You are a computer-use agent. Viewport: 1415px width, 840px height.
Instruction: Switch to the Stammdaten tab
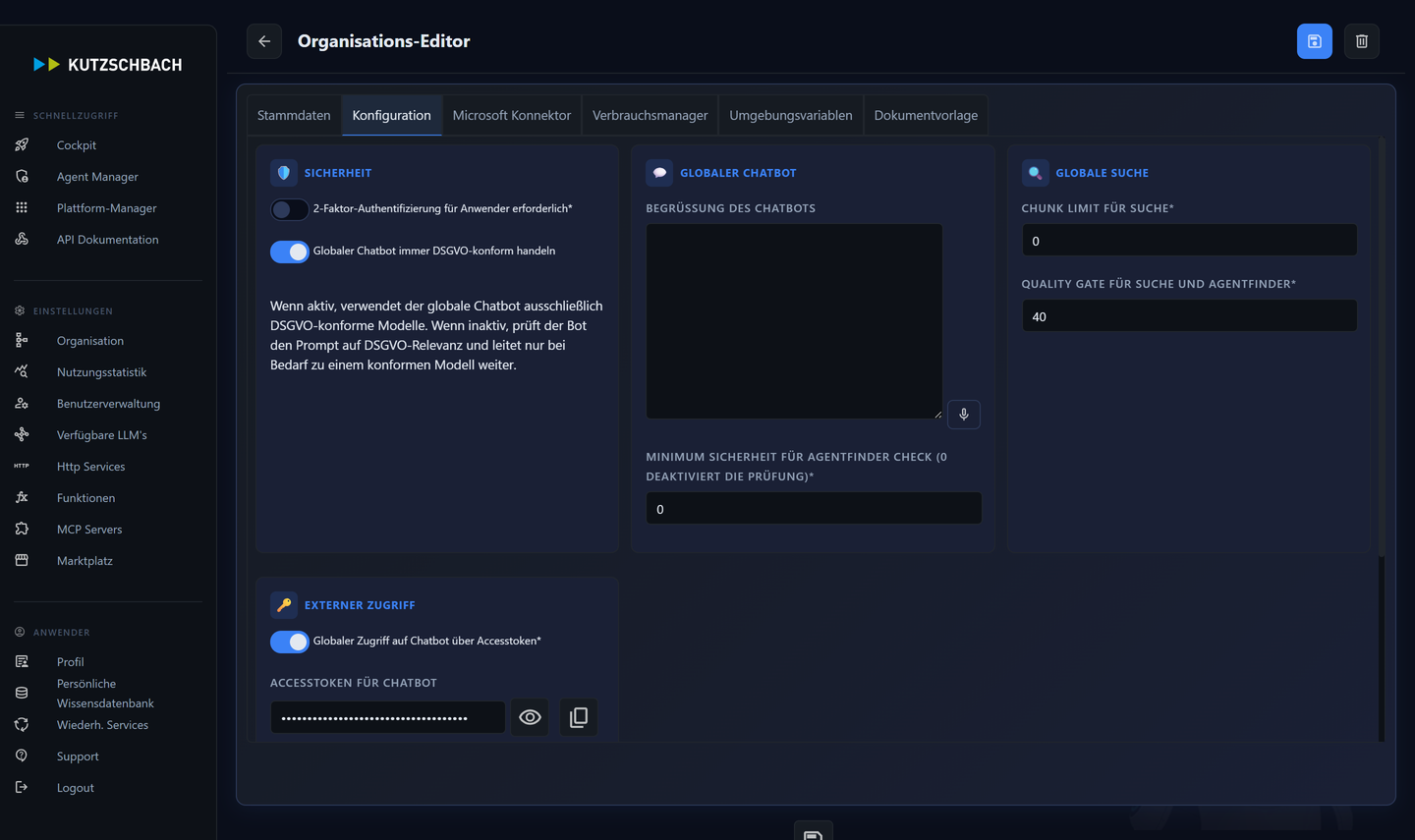[x=294, y=115]
